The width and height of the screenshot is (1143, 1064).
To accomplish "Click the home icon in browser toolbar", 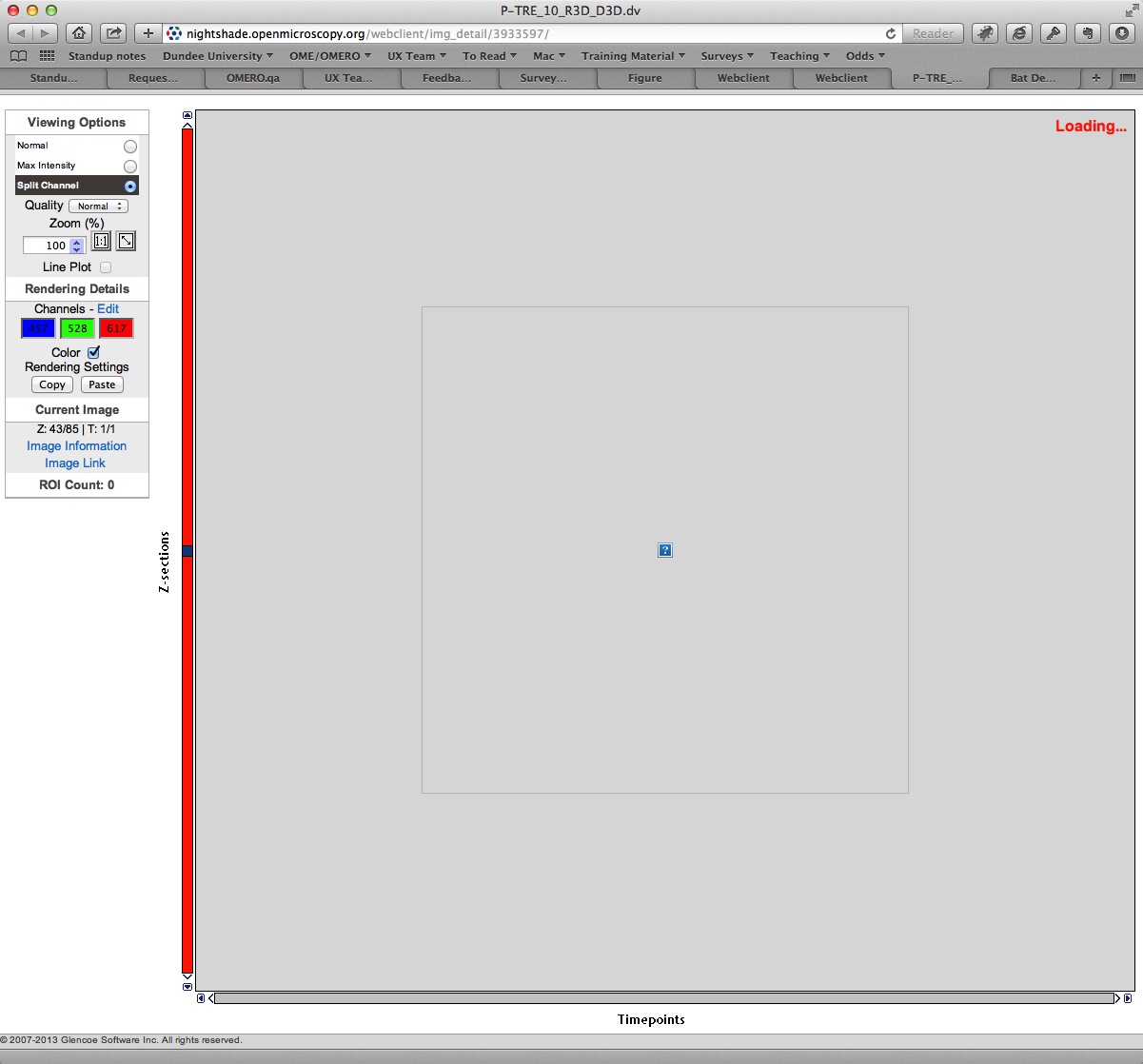I will (x=79, y=33).
